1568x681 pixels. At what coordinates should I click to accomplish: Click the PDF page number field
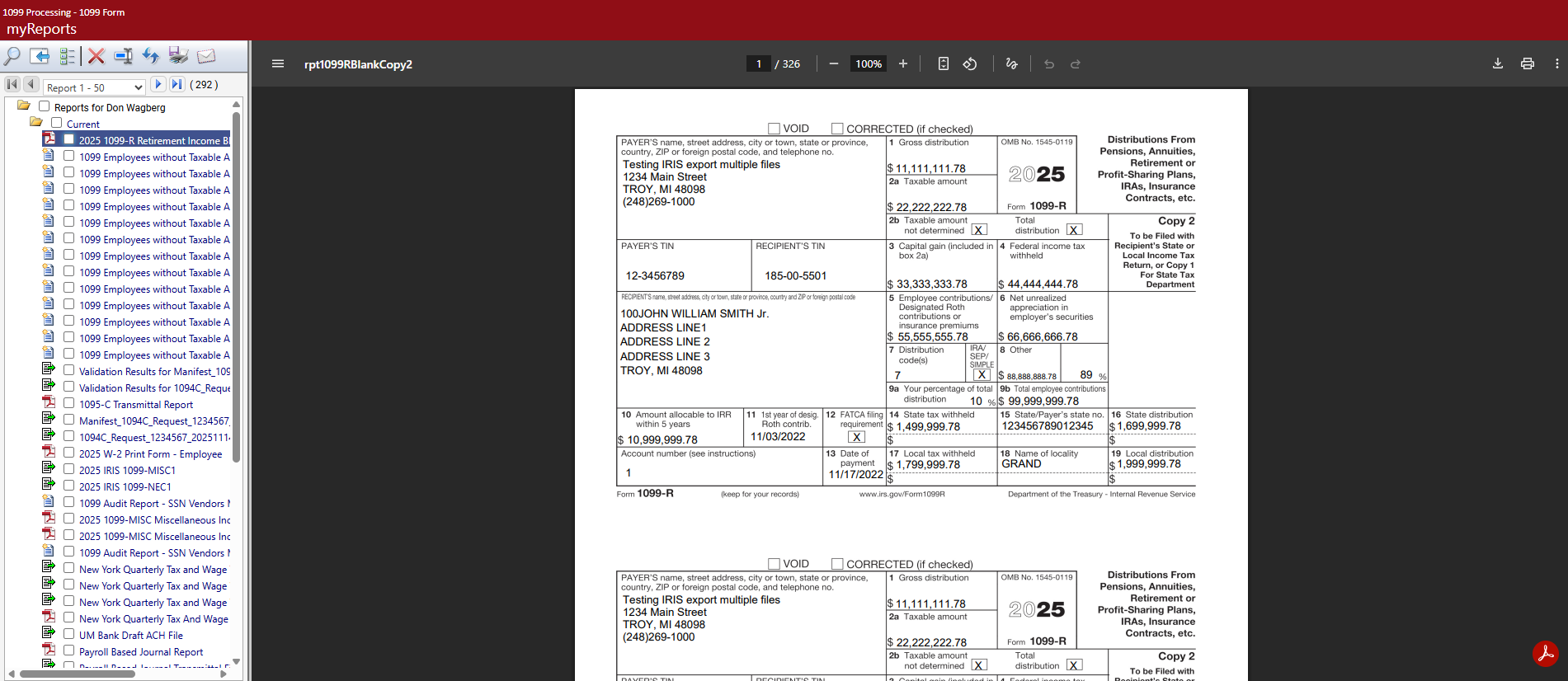pyautogui.click(x=758, y=63)
